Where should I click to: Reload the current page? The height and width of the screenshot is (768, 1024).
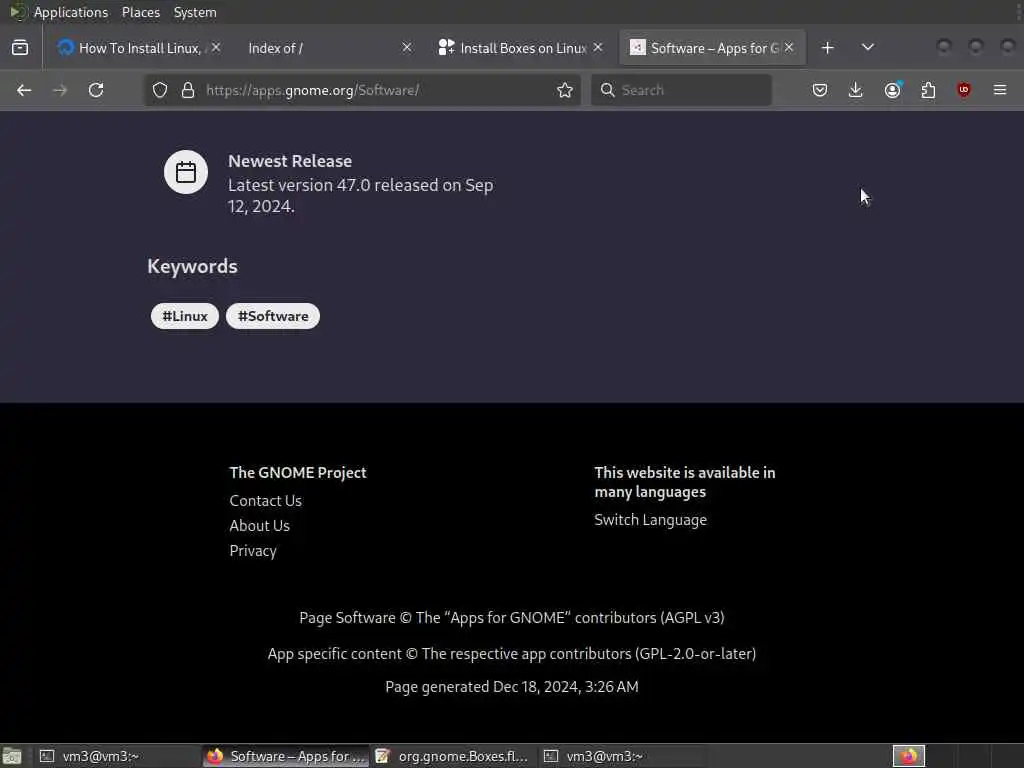tap(96, 90)
